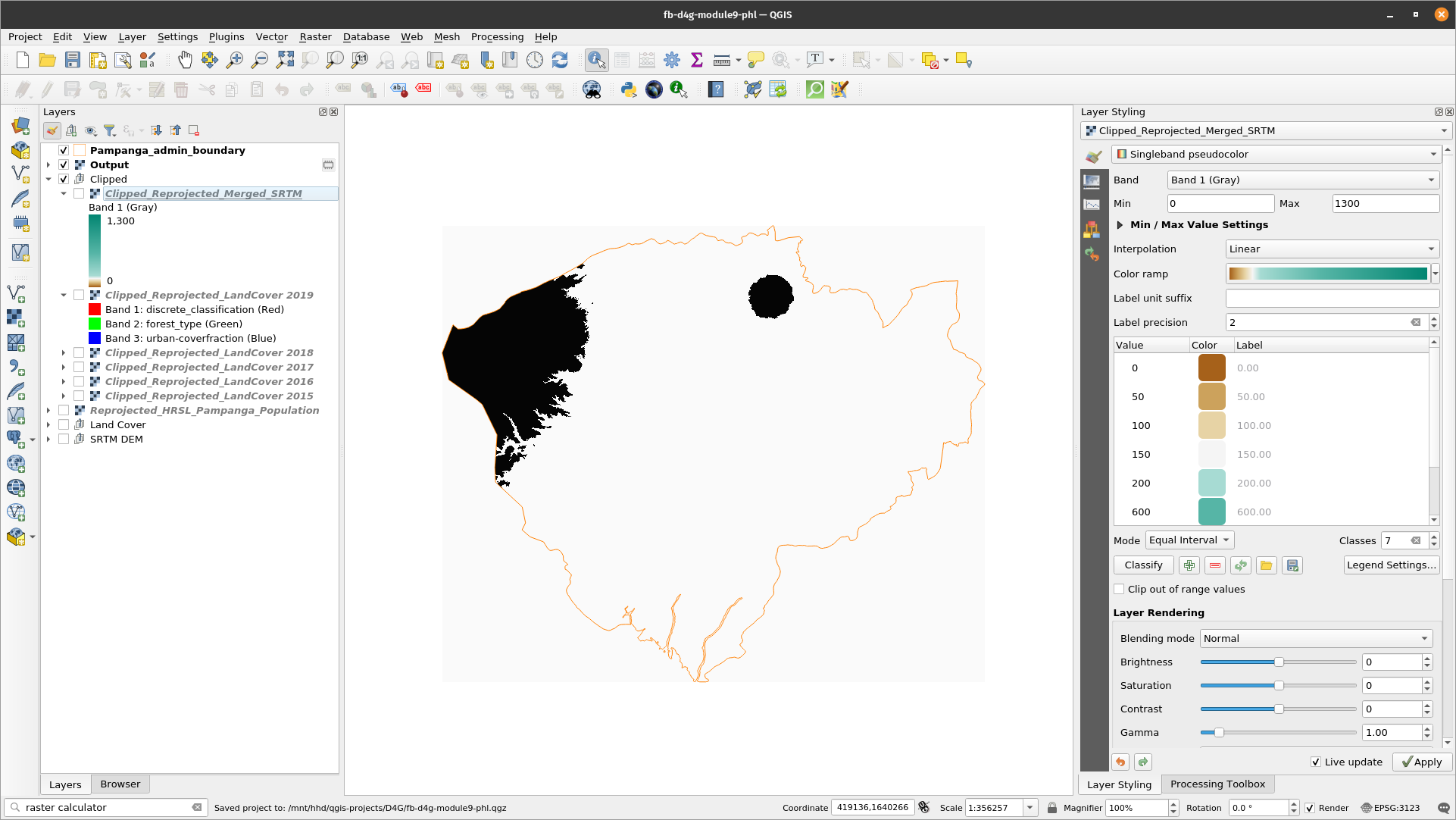Click the Legend Settings button
The height and width of the screenshot is (820, 1456).
(x=1391, y=565)
